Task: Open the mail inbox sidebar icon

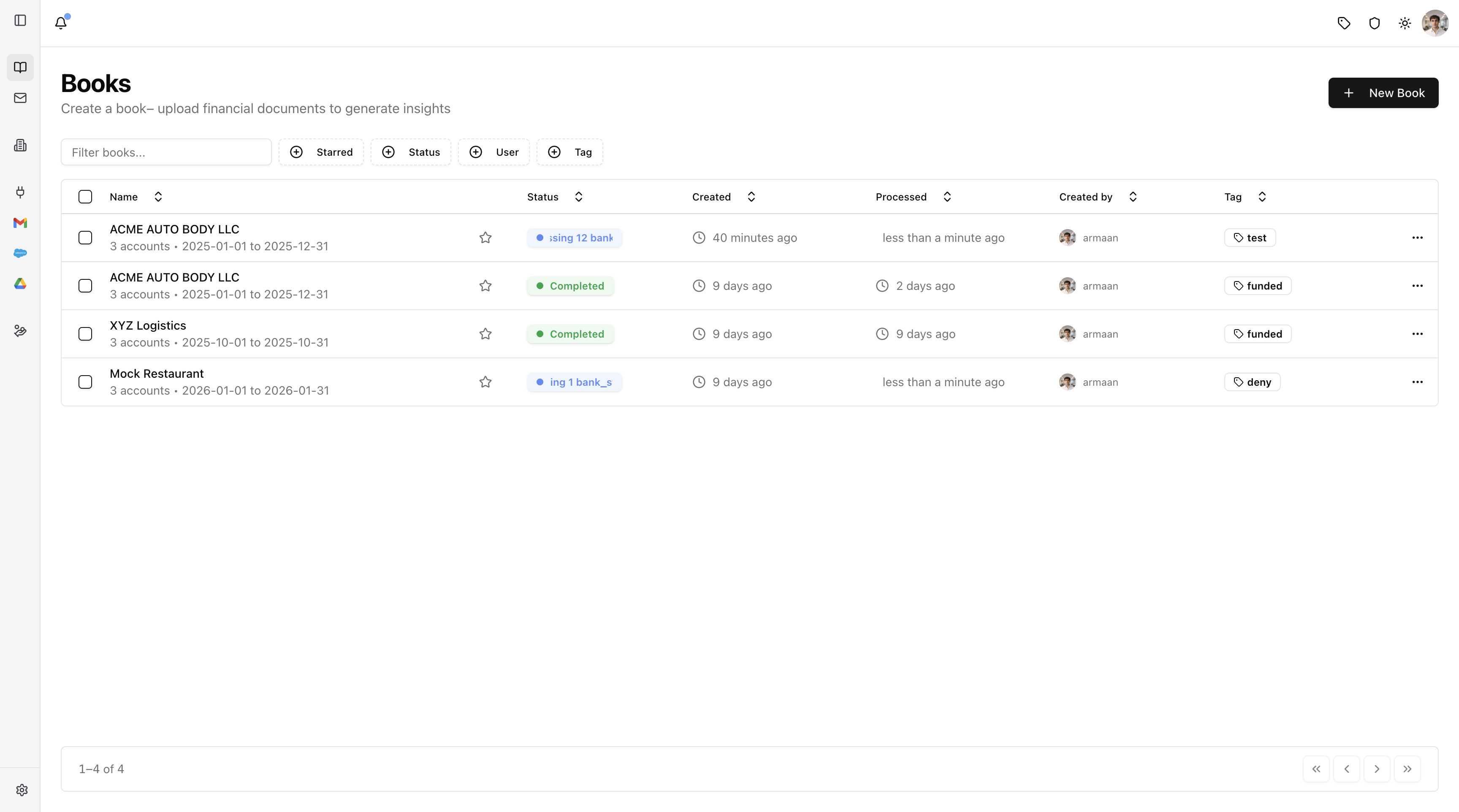Action: [20, 98]
